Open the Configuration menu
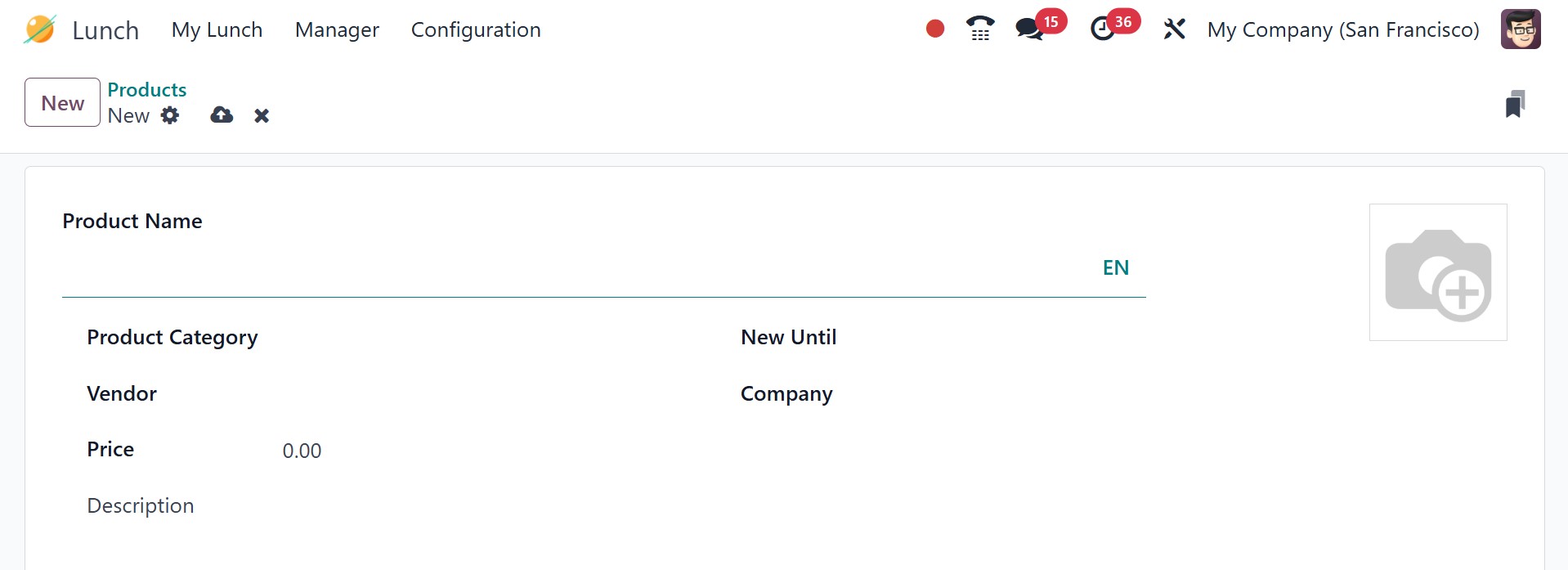Screen dimensions: 1568x570 click(476, 30)
